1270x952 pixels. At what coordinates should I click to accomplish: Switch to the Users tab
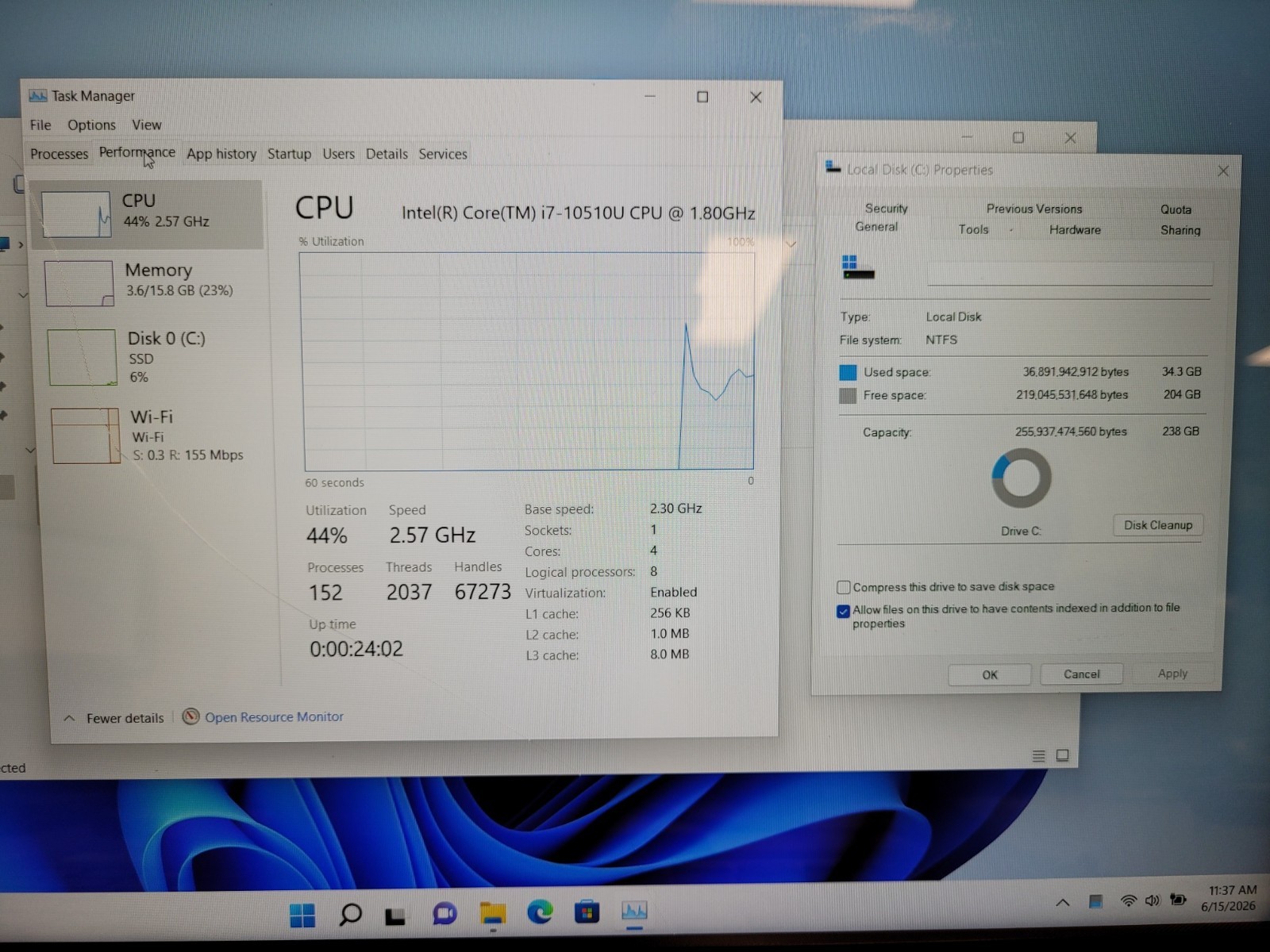coord(338,154)
